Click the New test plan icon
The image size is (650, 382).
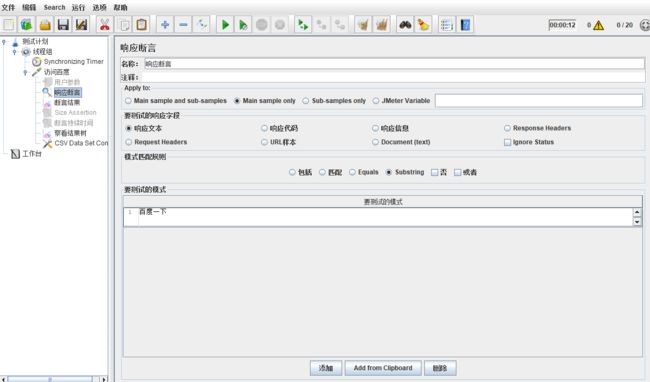(9, 25)
